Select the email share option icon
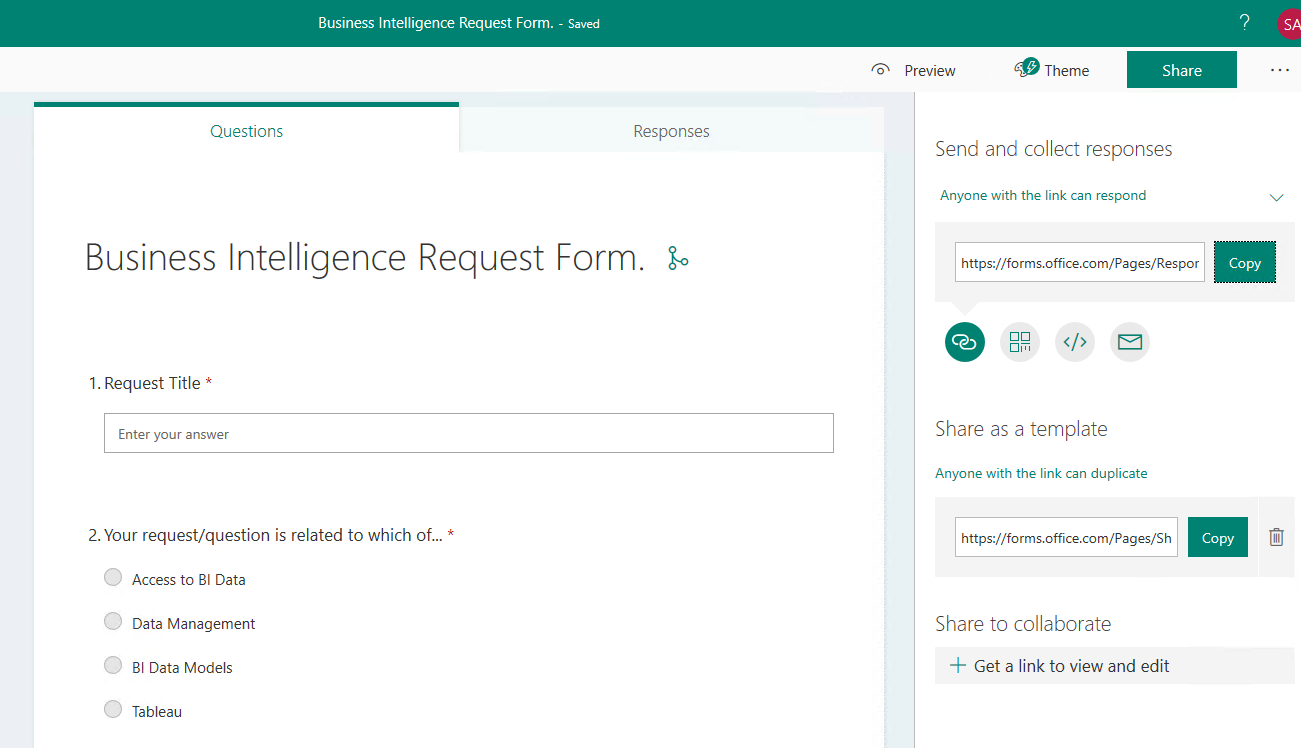 click(1130, 342)
